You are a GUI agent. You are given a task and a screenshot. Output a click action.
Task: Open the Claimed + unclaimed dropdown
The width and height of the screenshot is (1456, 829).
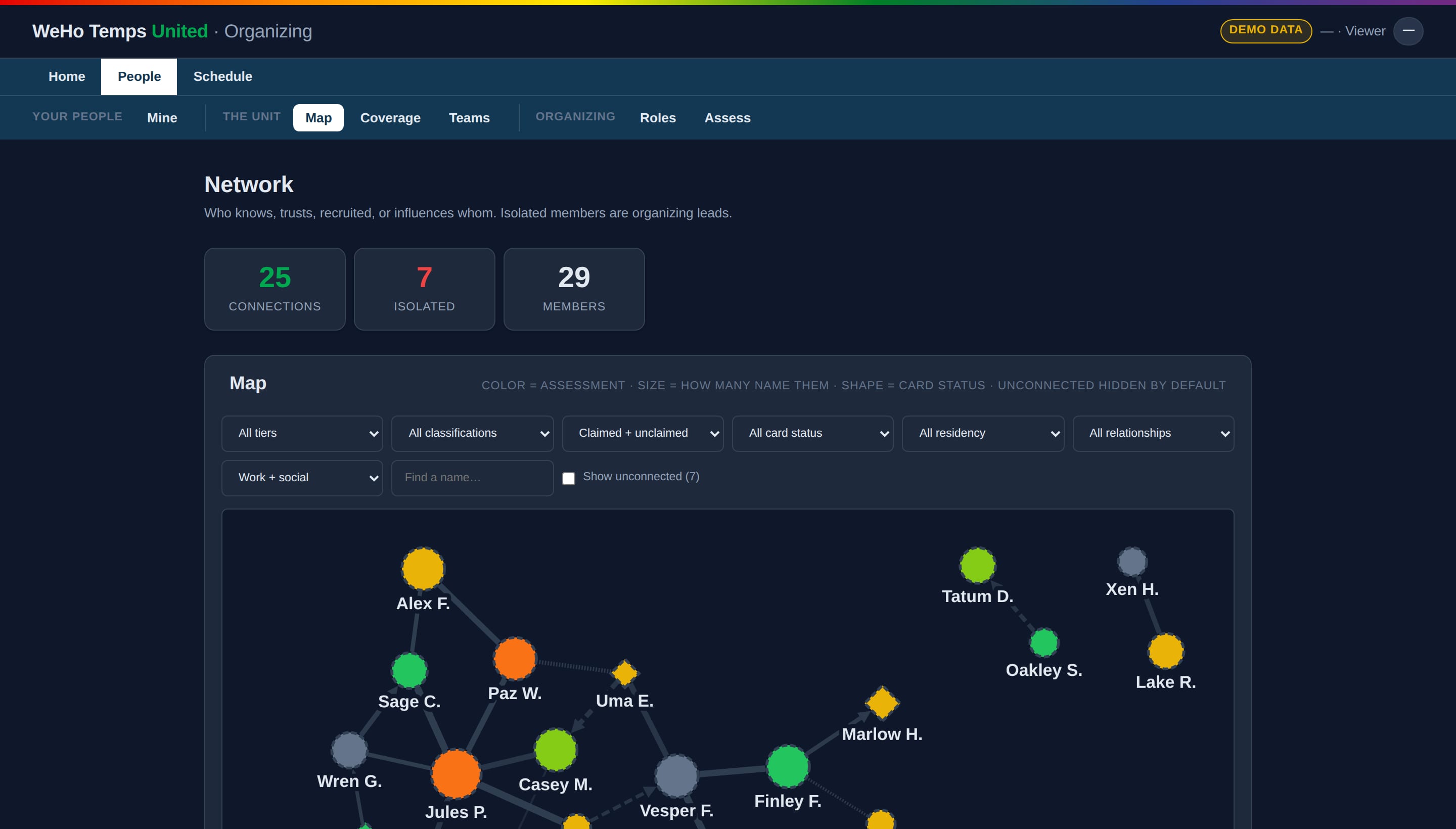[x=642, y=433]
